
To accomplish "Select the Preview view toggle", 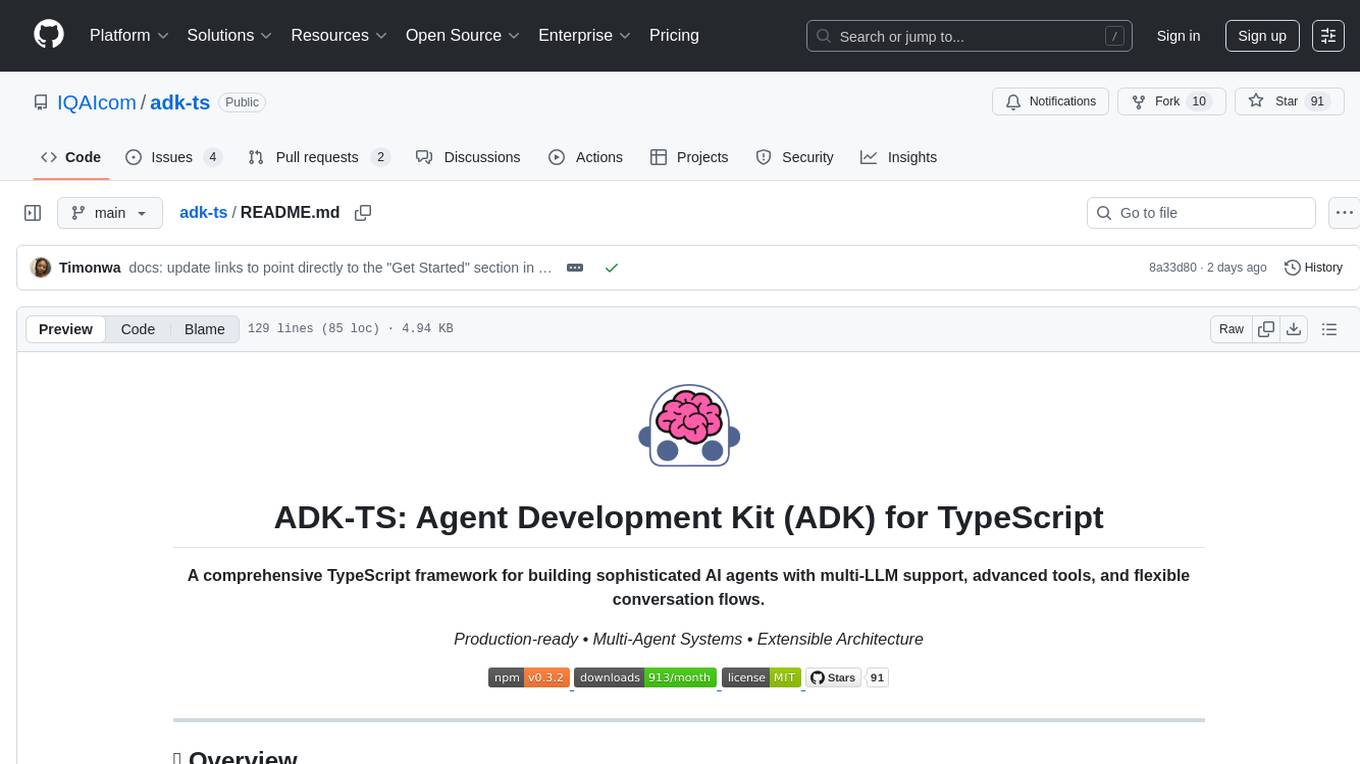I will [x=66, y=329].
